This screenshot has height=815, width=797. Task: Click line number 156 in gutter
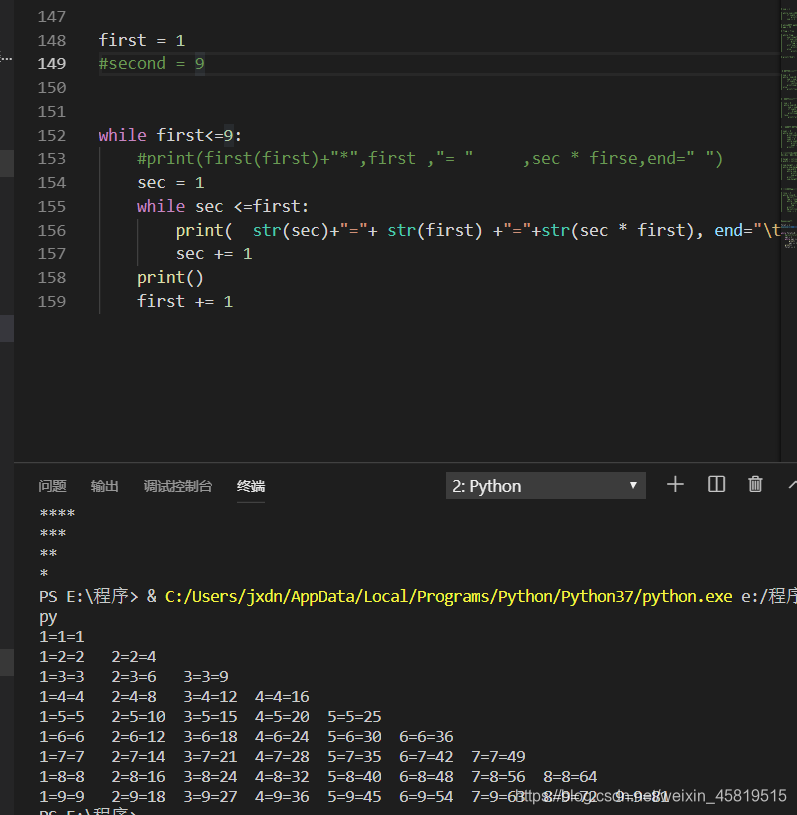(51, 231)
